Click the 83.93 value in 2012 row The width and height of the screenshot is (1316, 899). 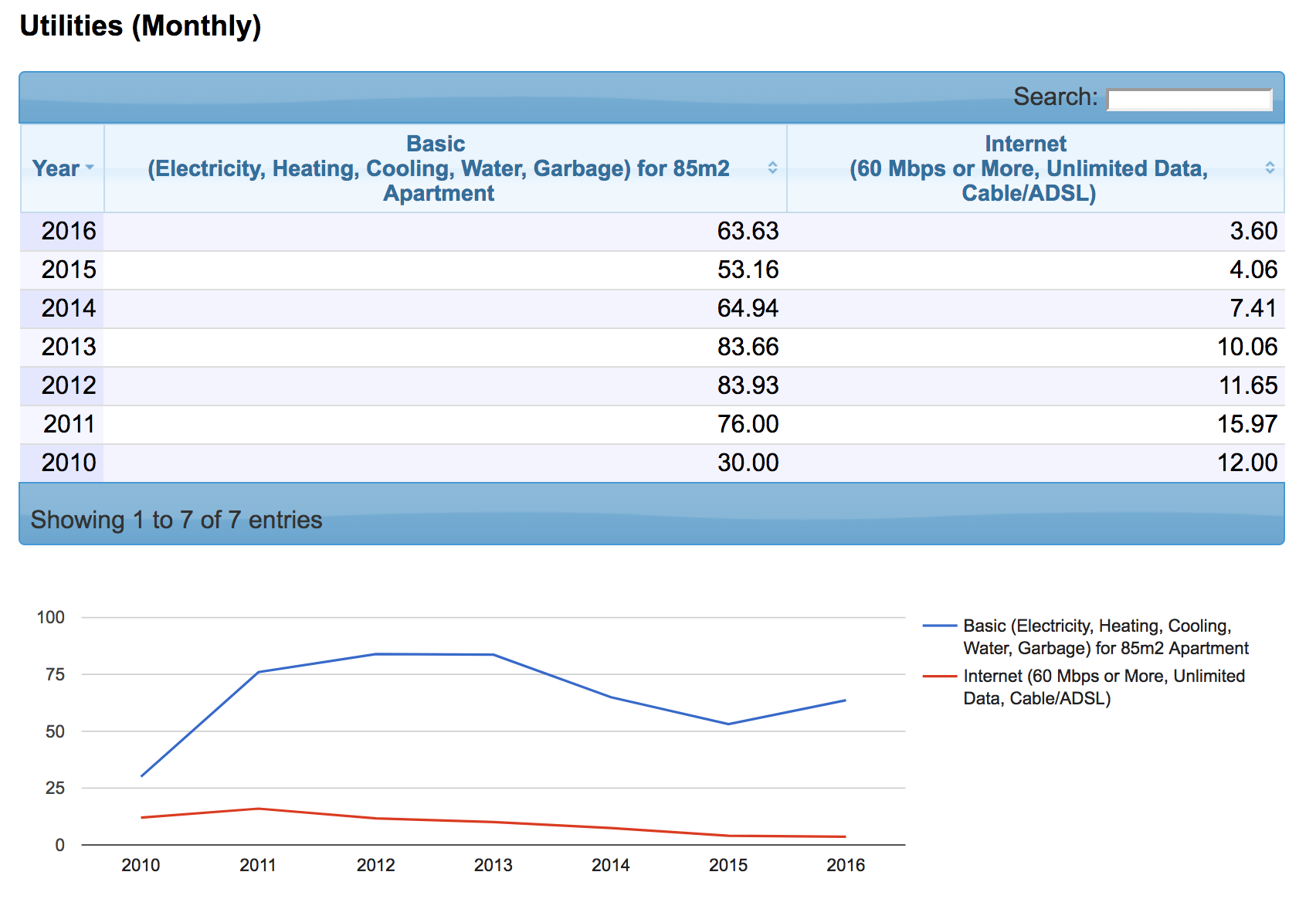747,385
